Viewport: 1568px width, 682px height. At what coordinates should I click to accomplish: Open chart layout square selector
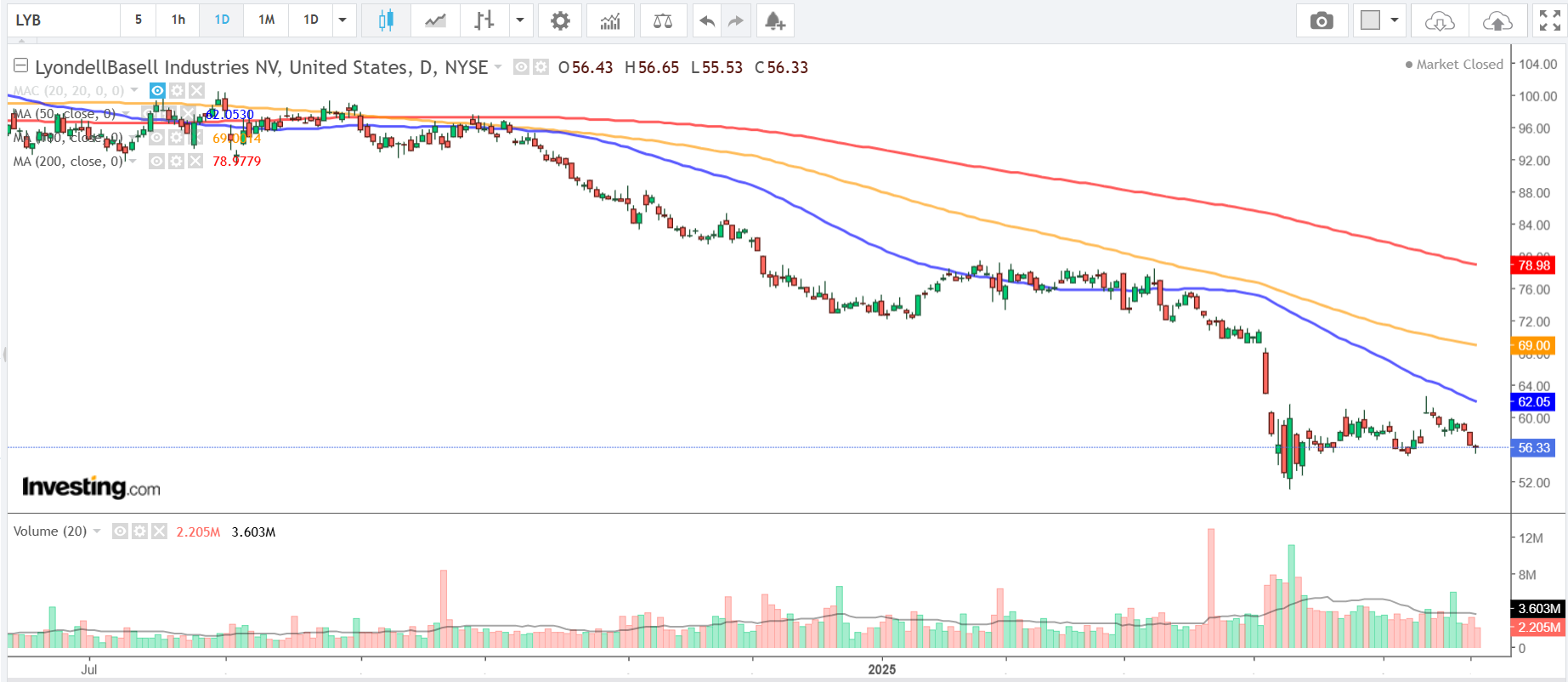(x=1370, y=20)
